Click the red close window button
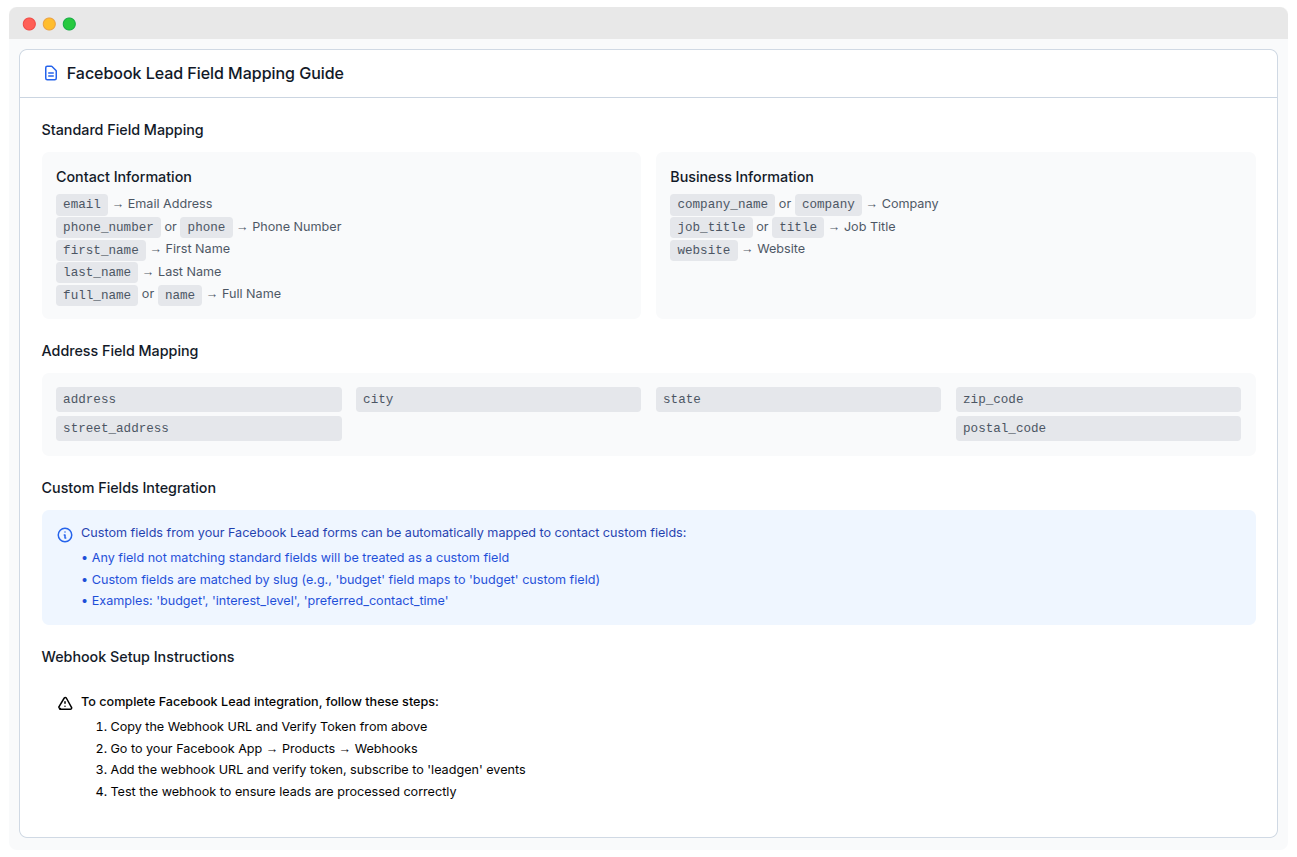The width and height of the screenshot is (1297, 857). (x=29, y=24)
